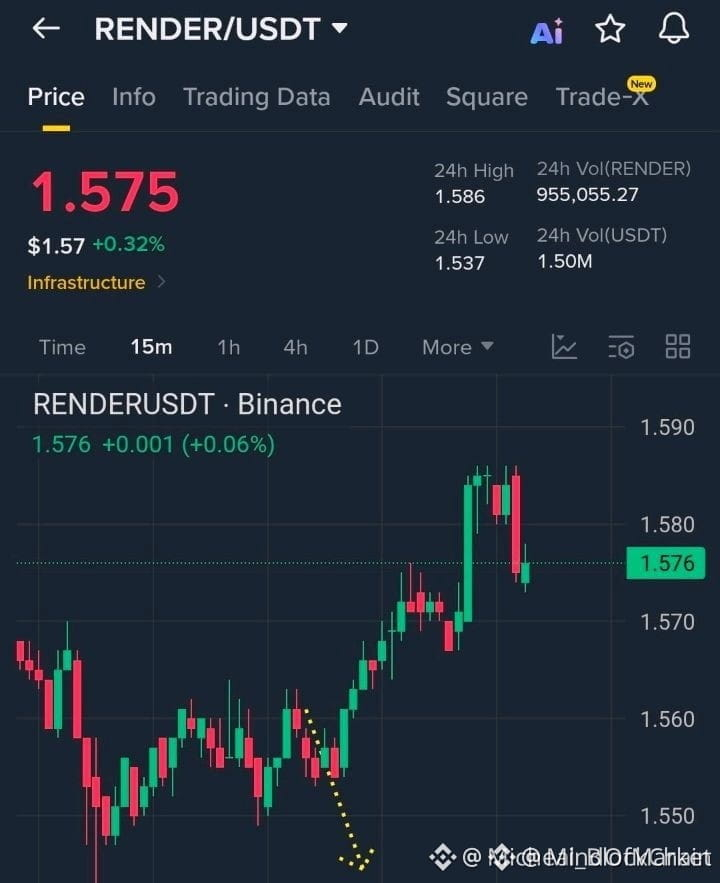Click the 24h Low value 1.537

(459, 263)
